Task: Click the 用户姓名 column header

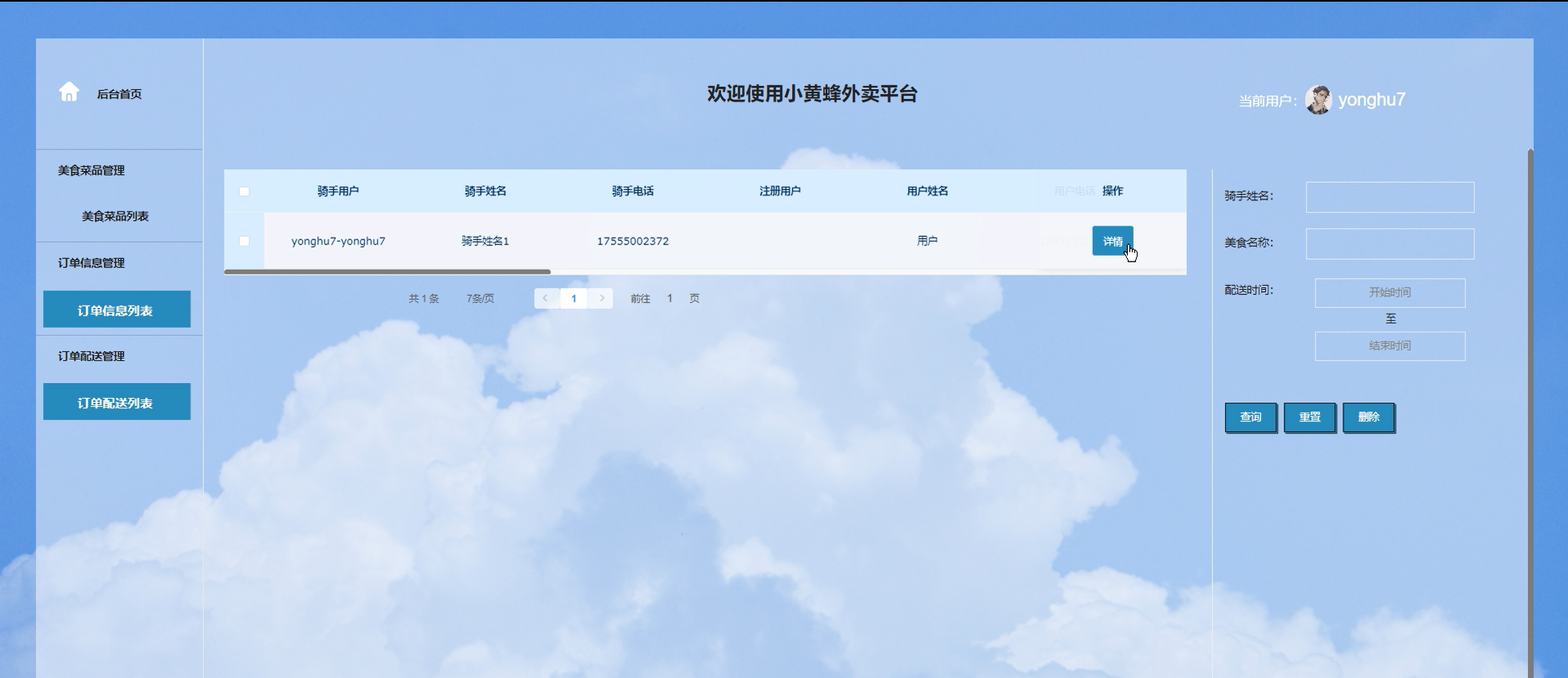Action: pyautogui.click(x=928, y=191)
